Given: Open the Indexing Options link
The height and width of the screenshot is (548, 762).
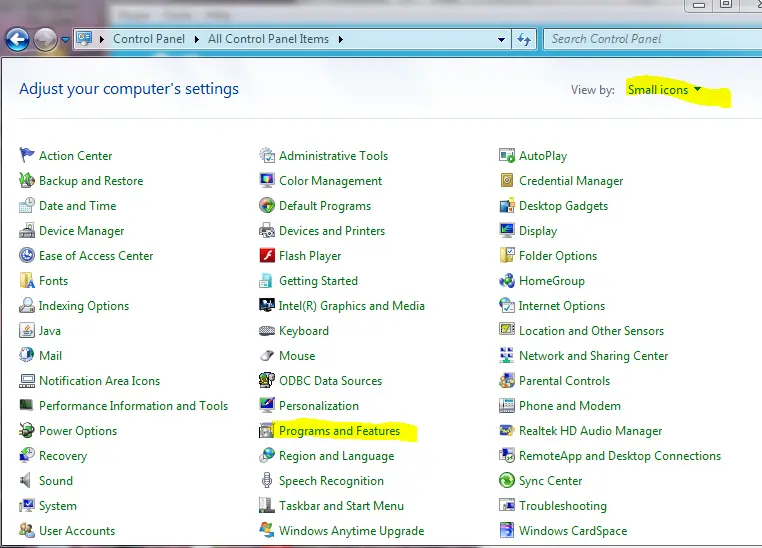Looking at the screenshot, I should (x=84, y=306).
